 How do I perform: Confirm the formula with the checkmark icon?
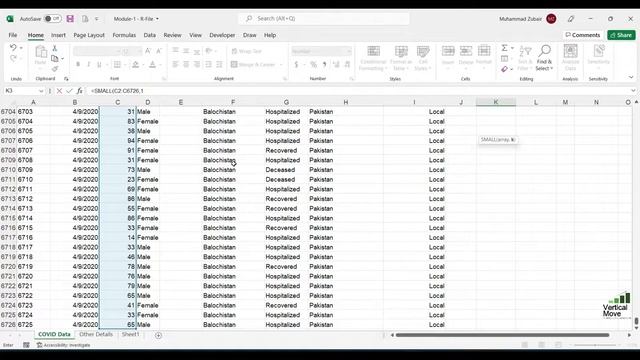[69, 91]
